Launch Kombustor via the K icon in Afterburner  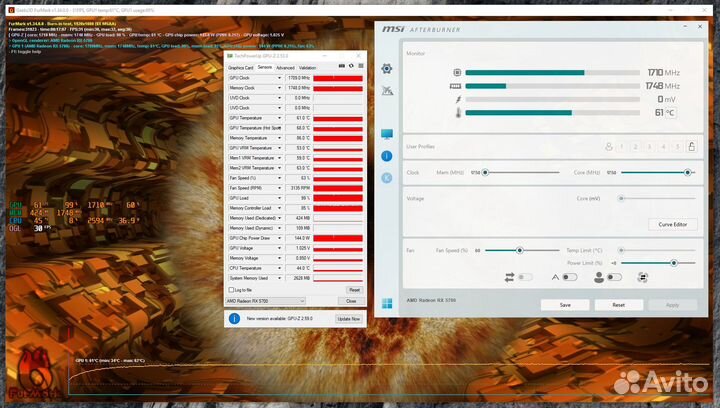pos(387,178)
